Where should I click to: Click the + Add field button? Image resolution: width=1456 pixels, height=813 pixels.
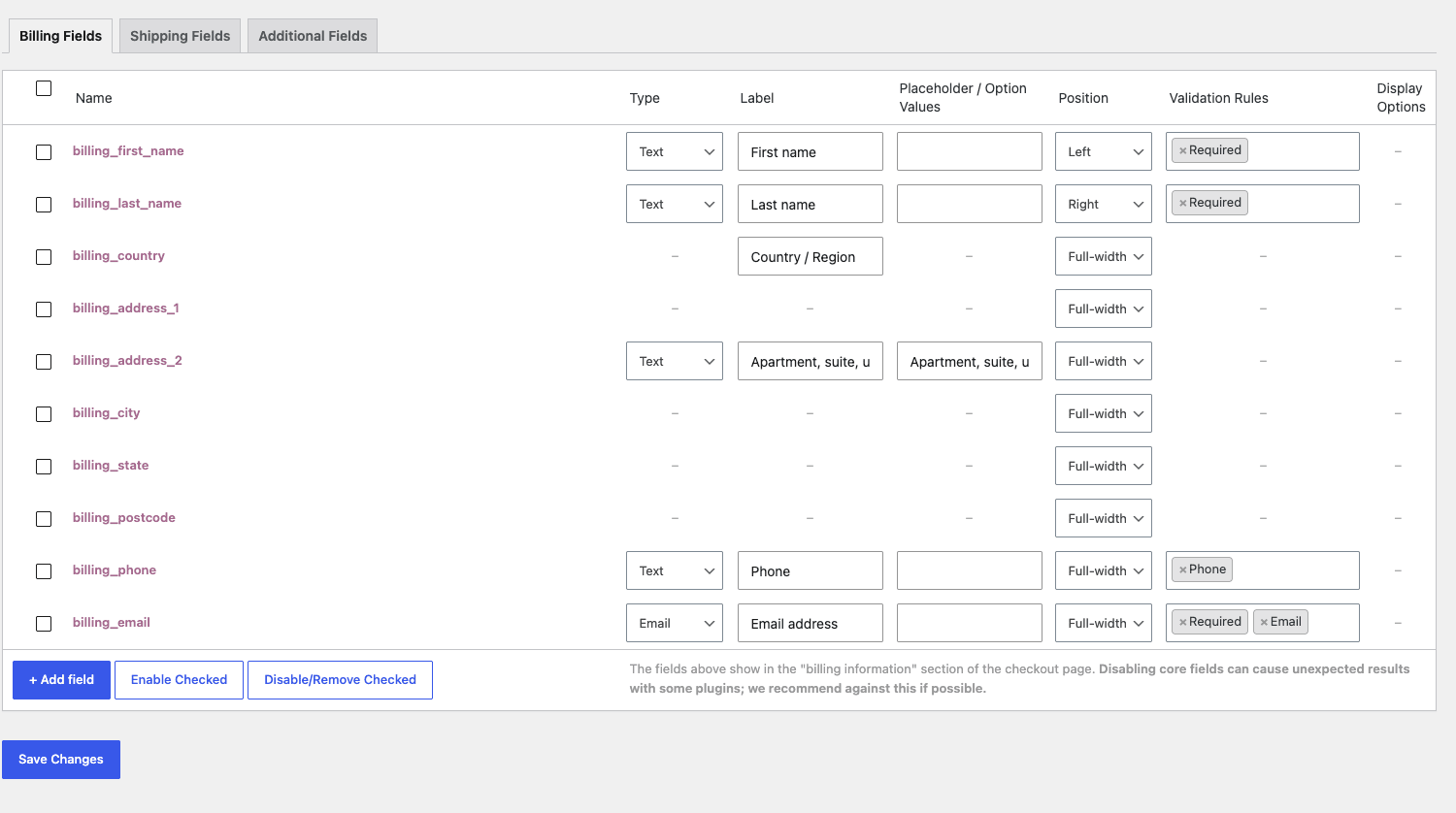click(61, 680)
